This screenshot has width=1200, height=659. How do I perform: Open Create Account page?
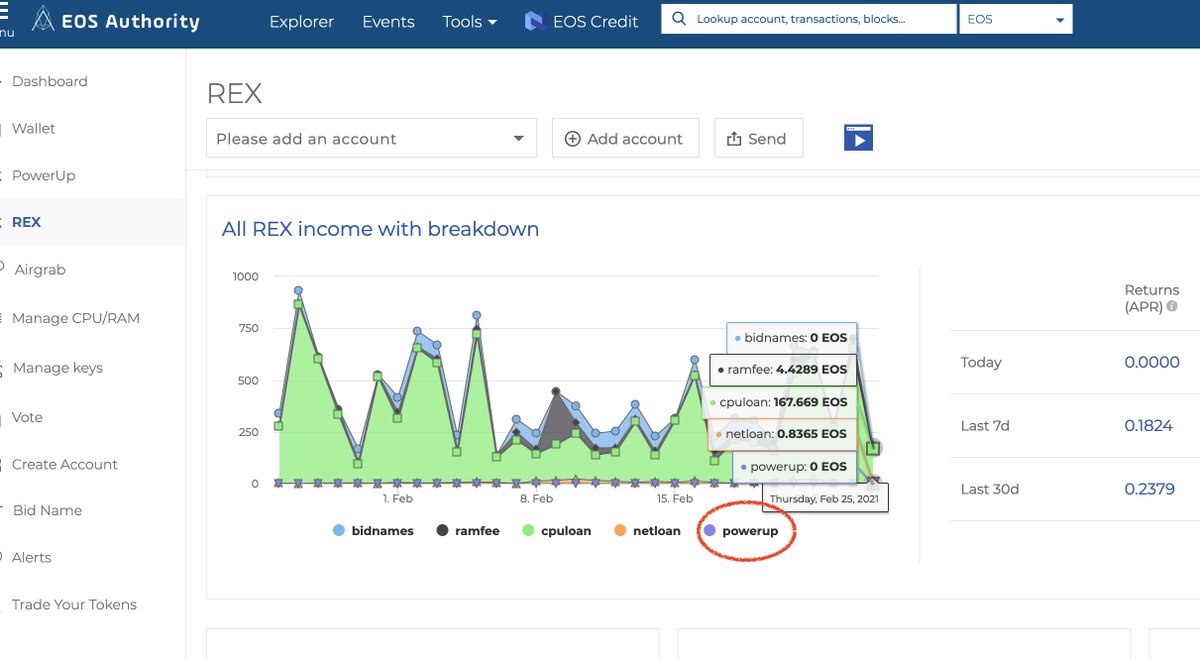click(64, 464)
